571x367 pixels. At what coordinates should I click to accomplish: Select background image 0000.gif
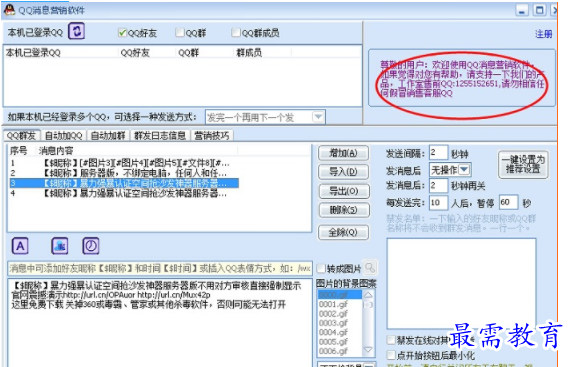click(x=340, y=295)
